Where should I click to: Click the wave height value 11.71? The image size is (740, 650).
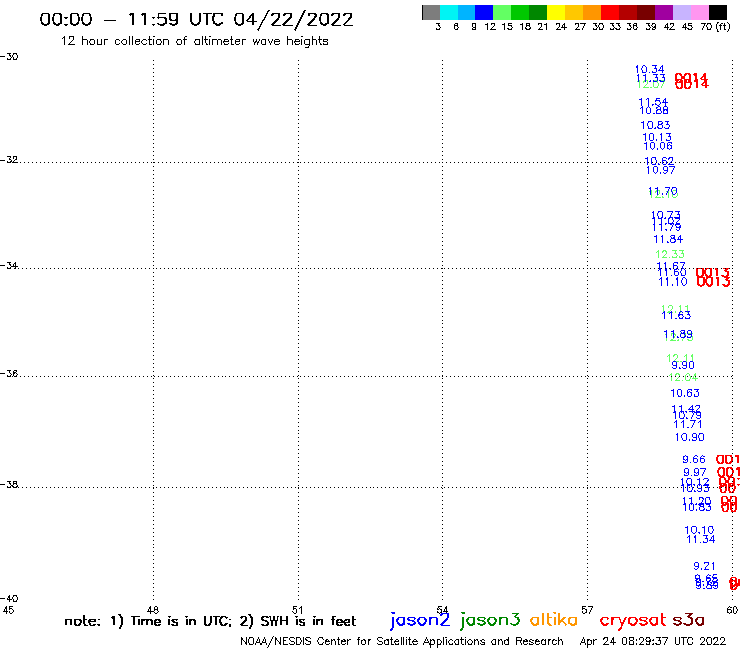coord(688,424)
